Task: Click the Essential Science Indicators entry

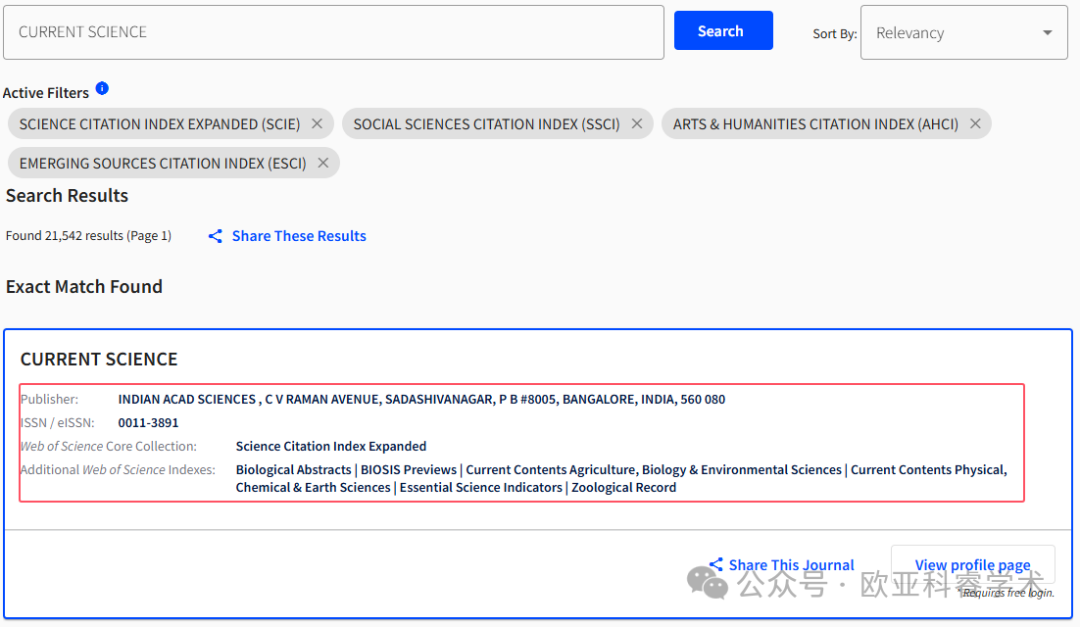Action: [481, 487]
